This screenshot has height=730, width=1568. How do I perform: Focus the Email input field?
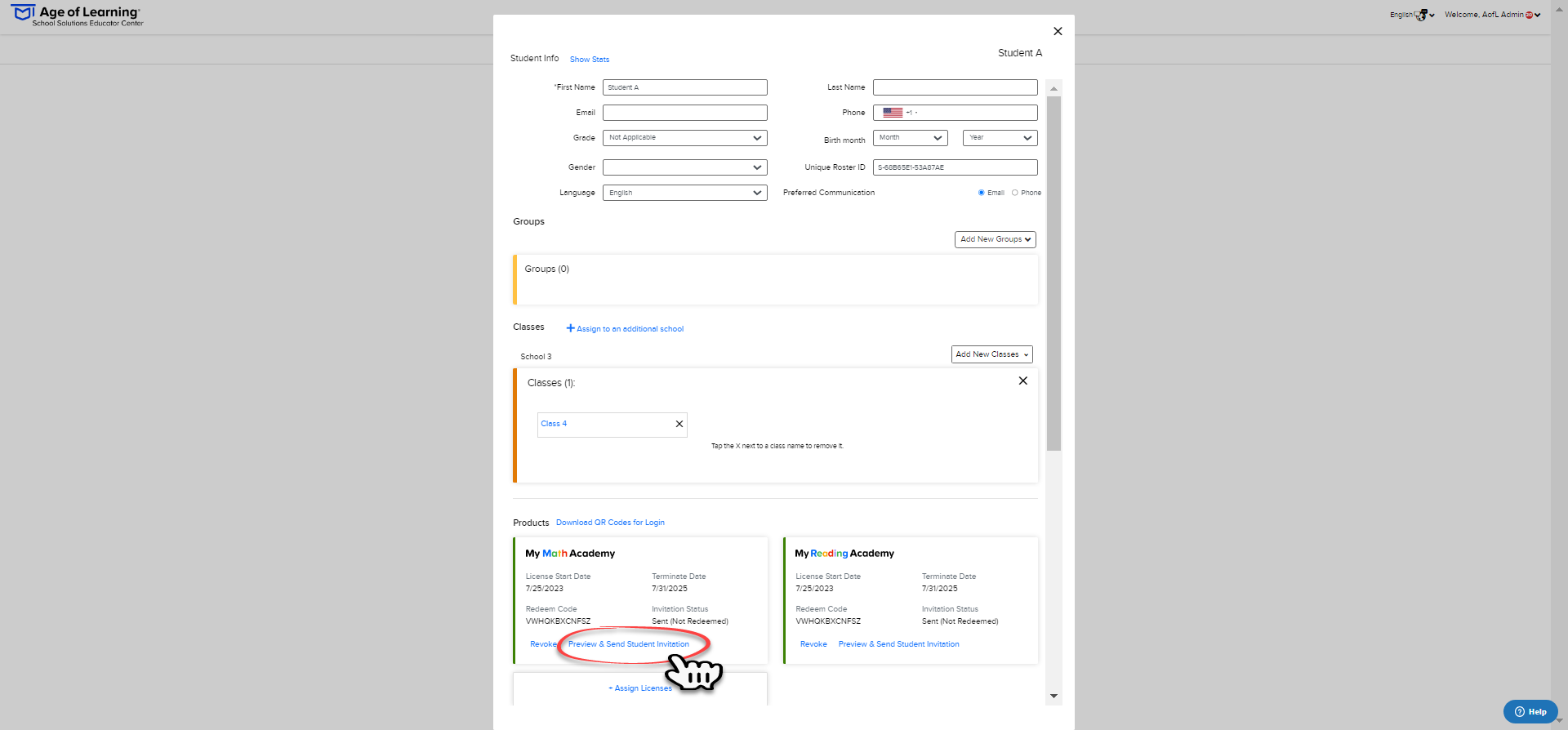685,113
